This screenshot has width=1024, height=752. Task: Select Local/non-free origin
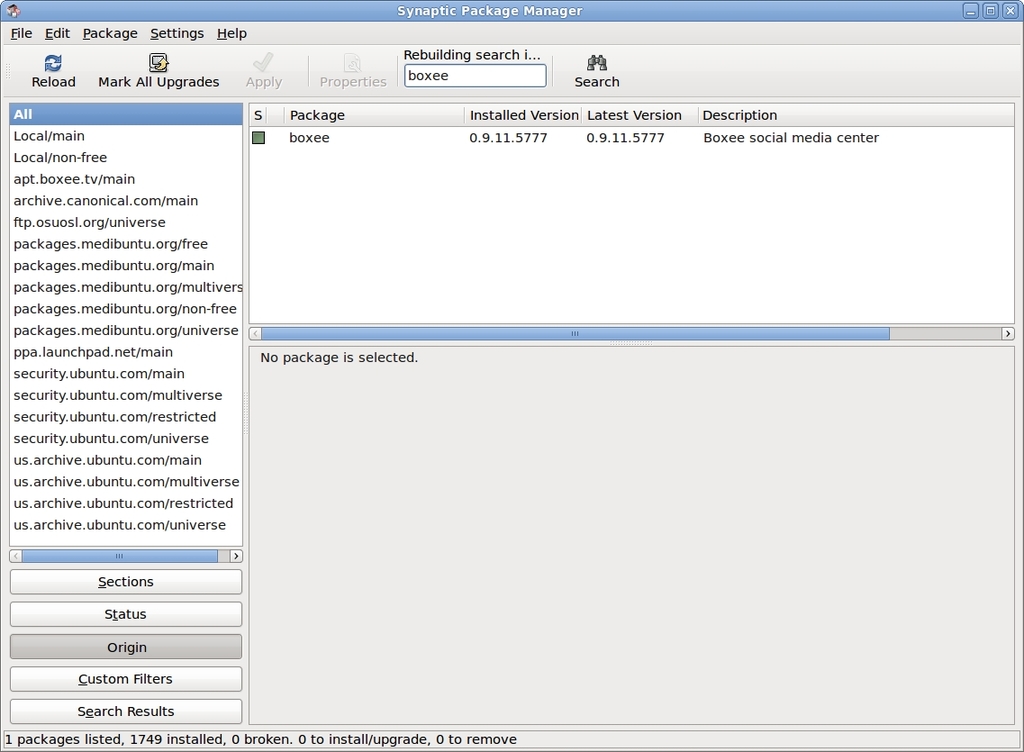coord(125,157)
